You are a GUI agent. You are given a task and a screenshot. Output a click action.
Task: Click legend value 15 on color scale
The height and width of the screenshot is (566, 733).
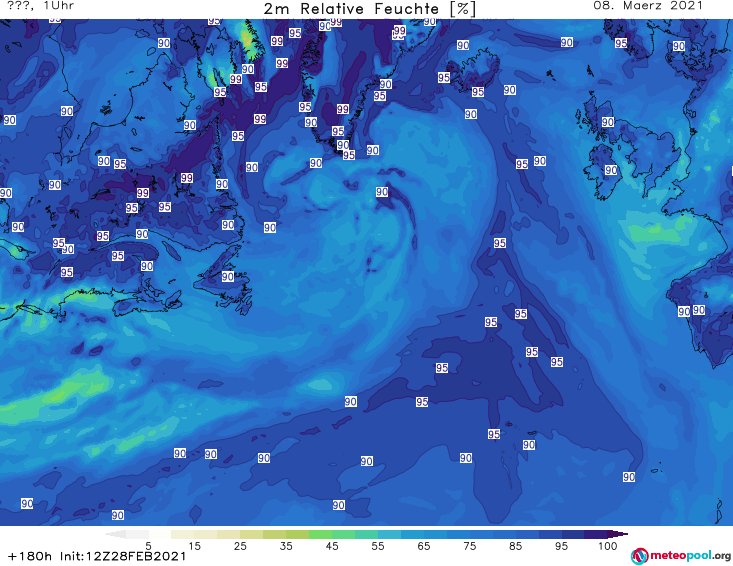pyautogui.click(x=194, y=546)
